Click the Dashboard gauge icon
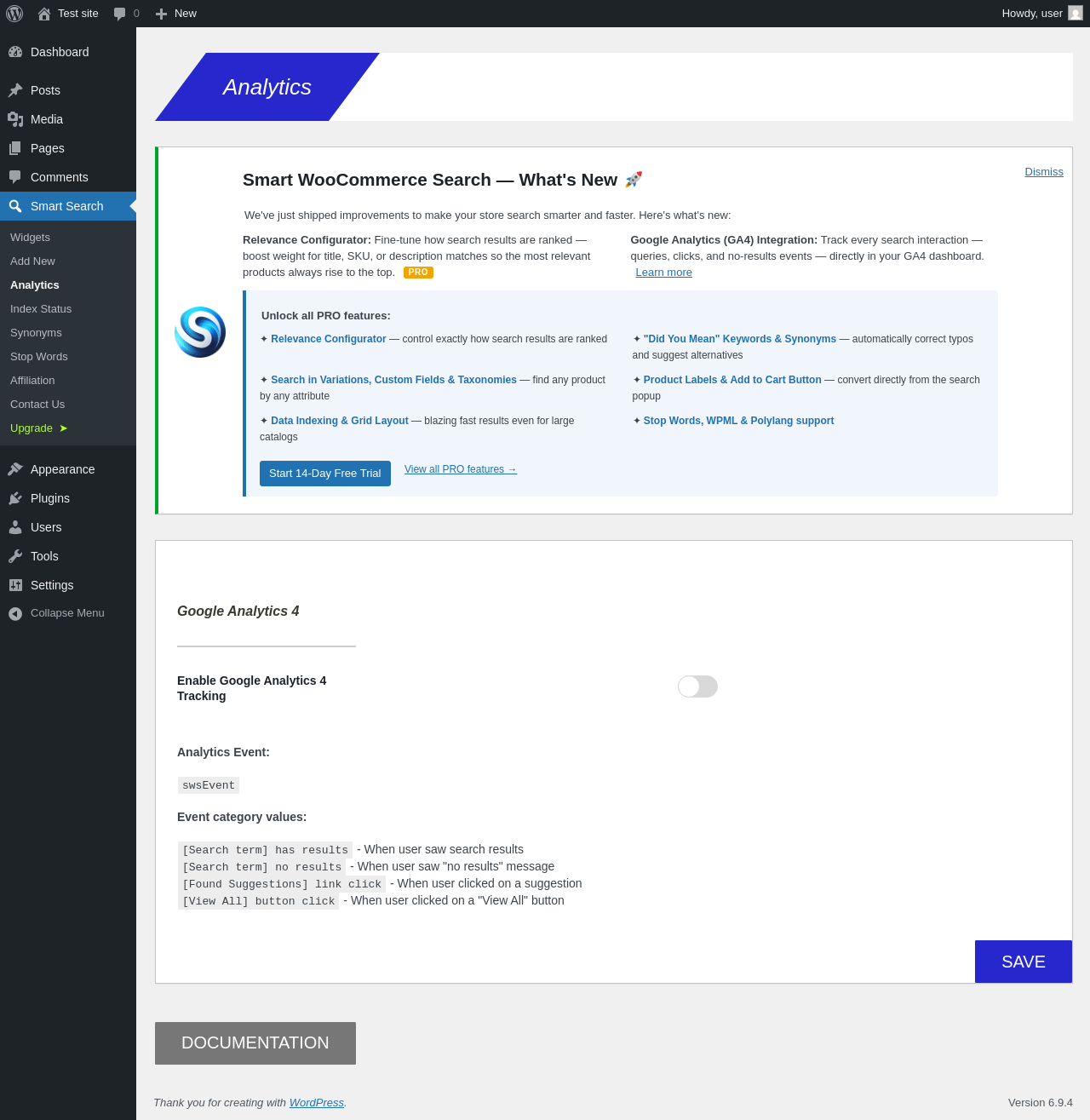The image size is (1090, 1120). click(x=15, y=52)
